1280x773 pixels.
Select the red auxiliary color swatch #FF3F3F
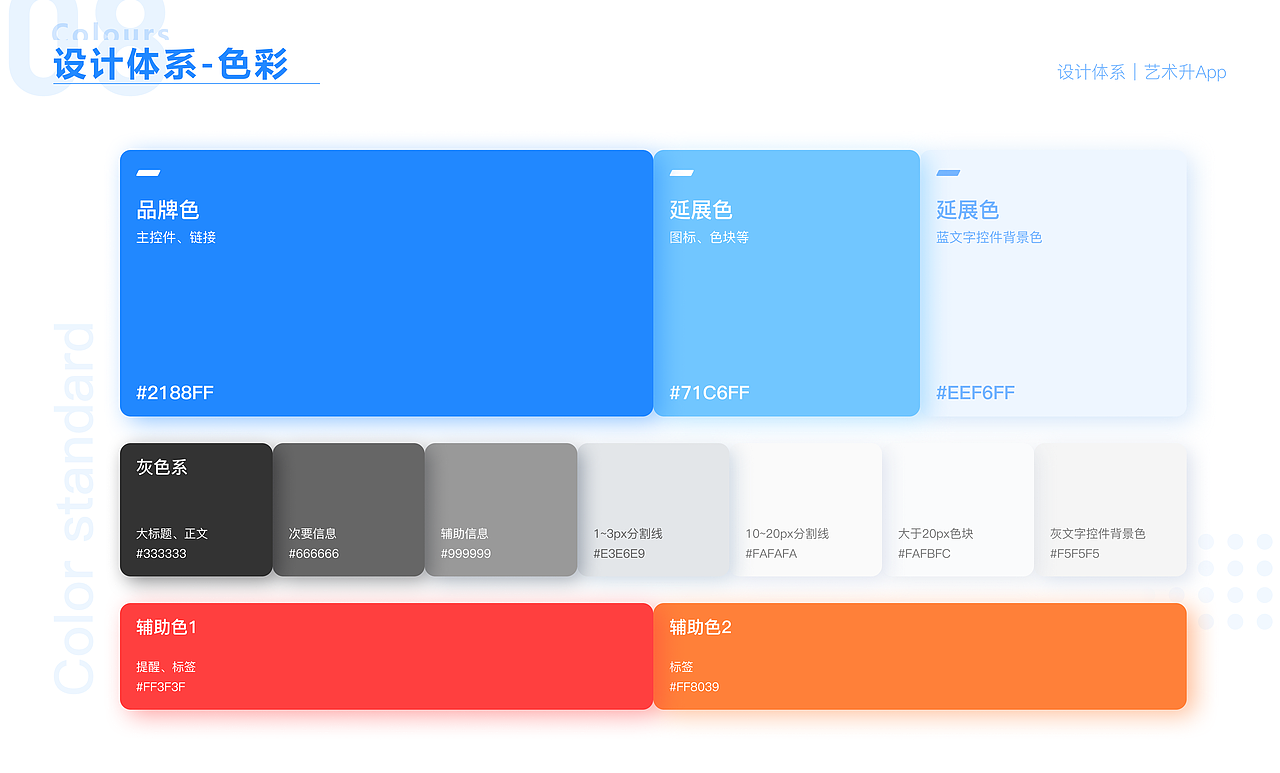pyautogui.click(x=386, y=656)
